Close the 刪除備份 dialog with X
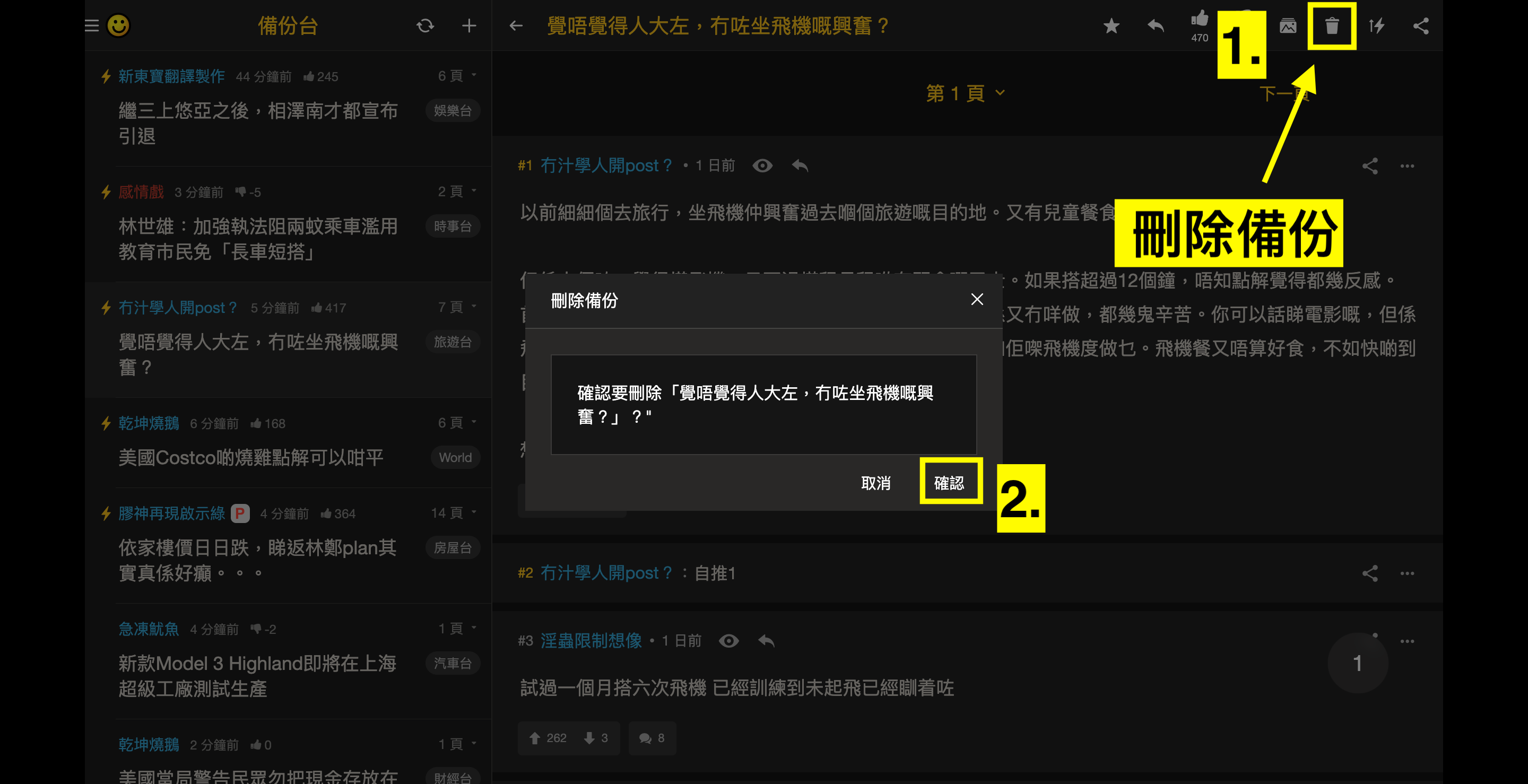Image resolution: width=1528 pixels, height=784 pixels. pos(976,299)
